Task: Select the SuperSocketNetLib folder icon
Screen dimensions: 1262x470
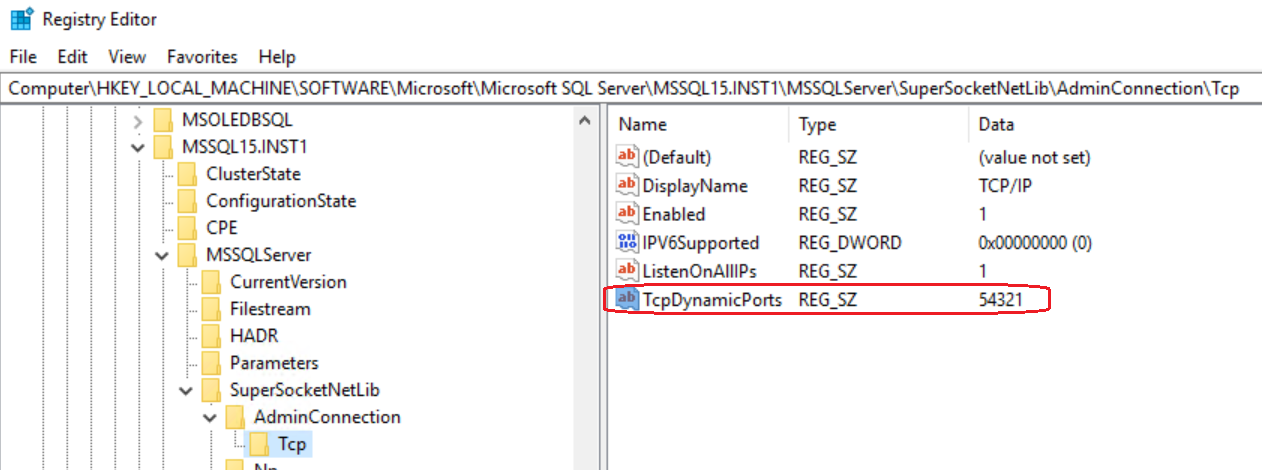Action: point(212,390)
